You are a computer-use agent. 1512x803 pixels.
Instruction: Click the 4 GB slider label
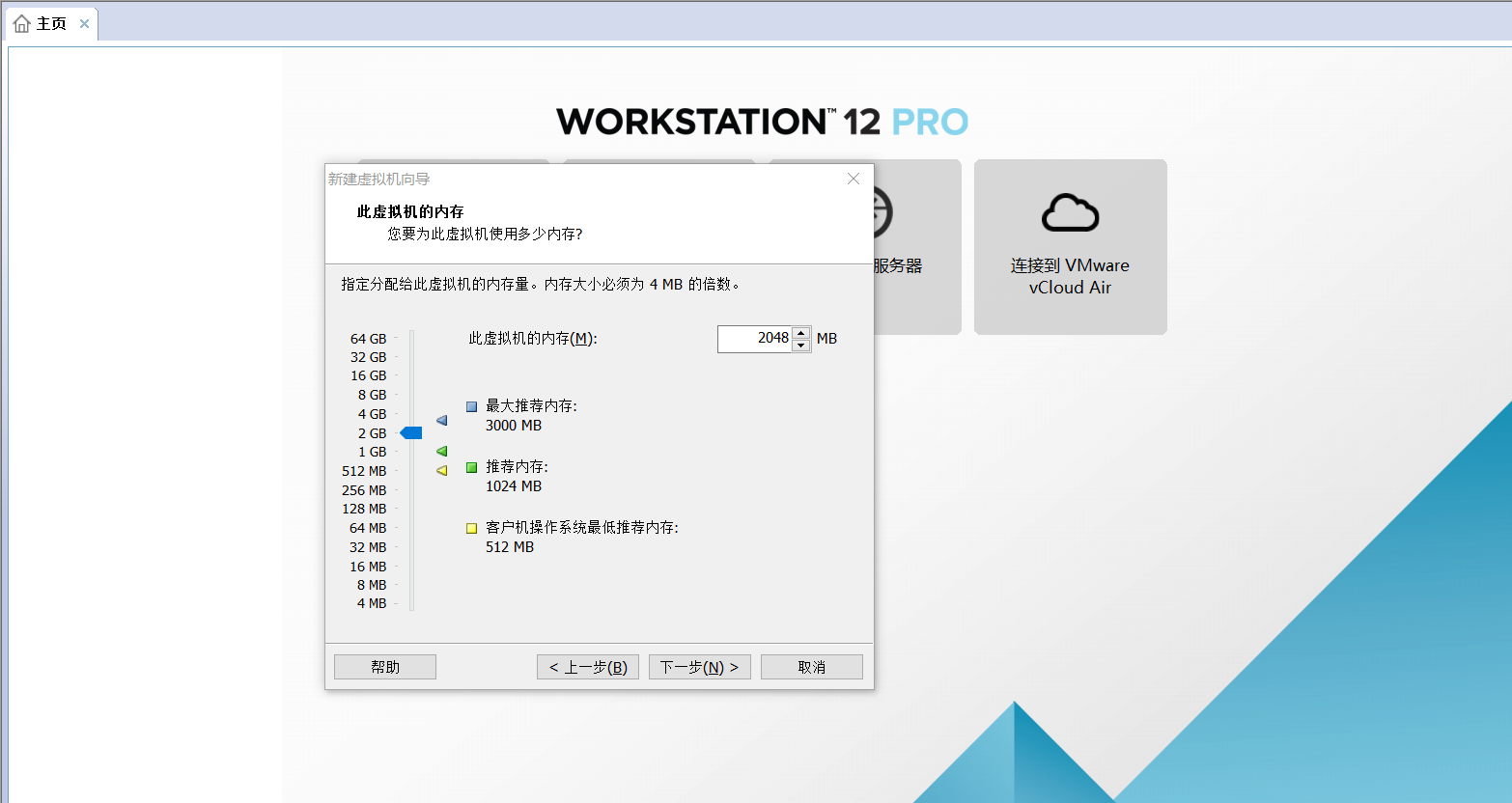(372, 414)
